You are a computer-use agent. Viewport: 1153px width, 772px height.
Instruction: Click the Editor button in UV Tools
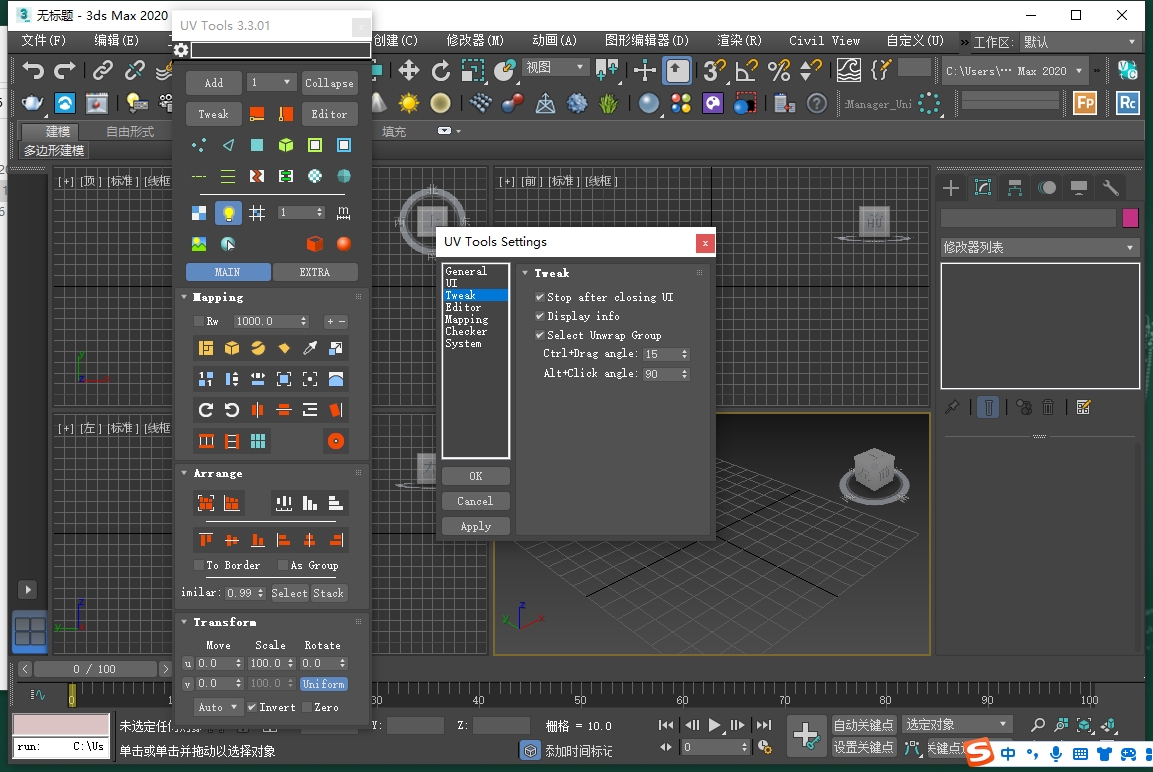329,114
